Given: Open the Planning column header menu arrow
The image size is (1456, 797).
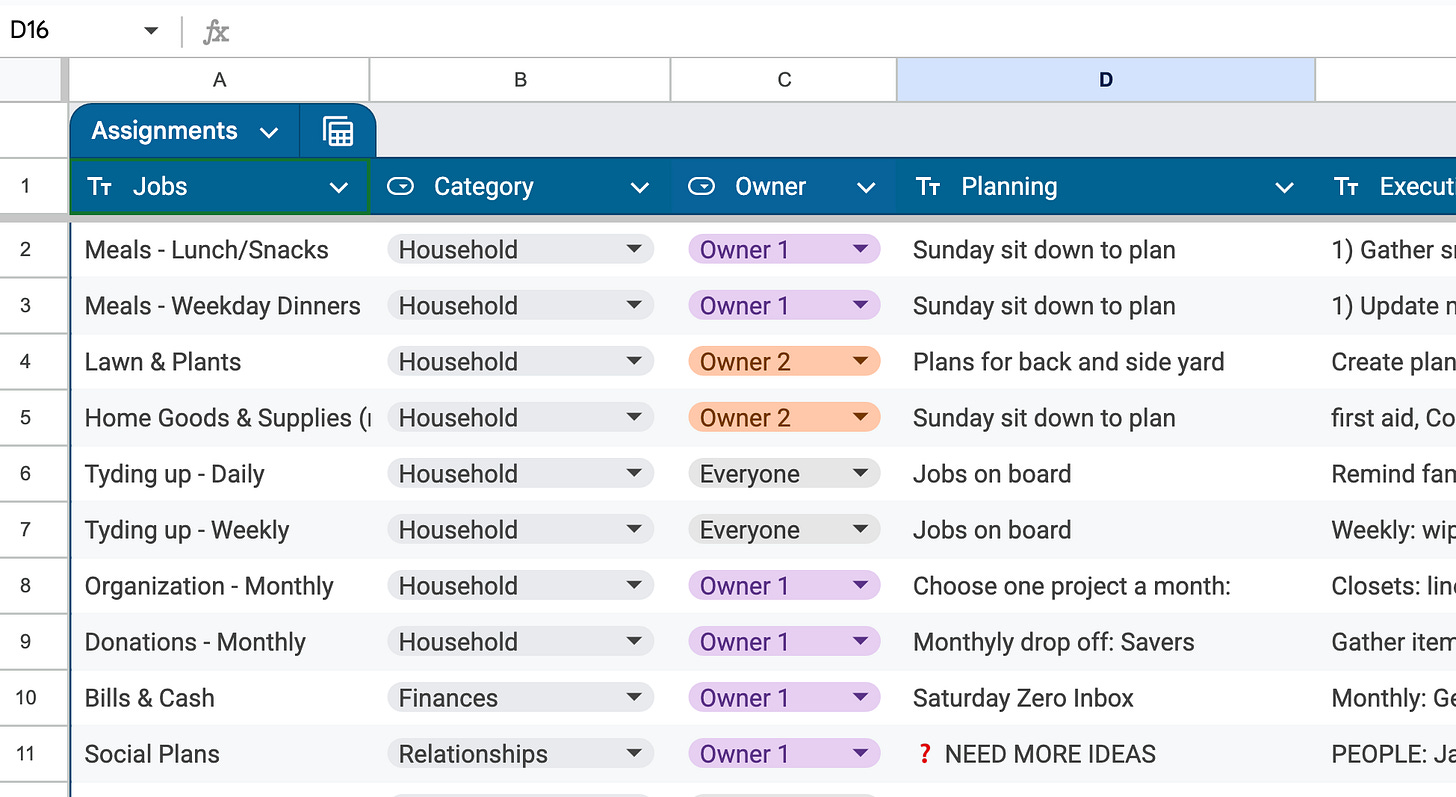Looking at the screenshot, I should coord(1285,187).
